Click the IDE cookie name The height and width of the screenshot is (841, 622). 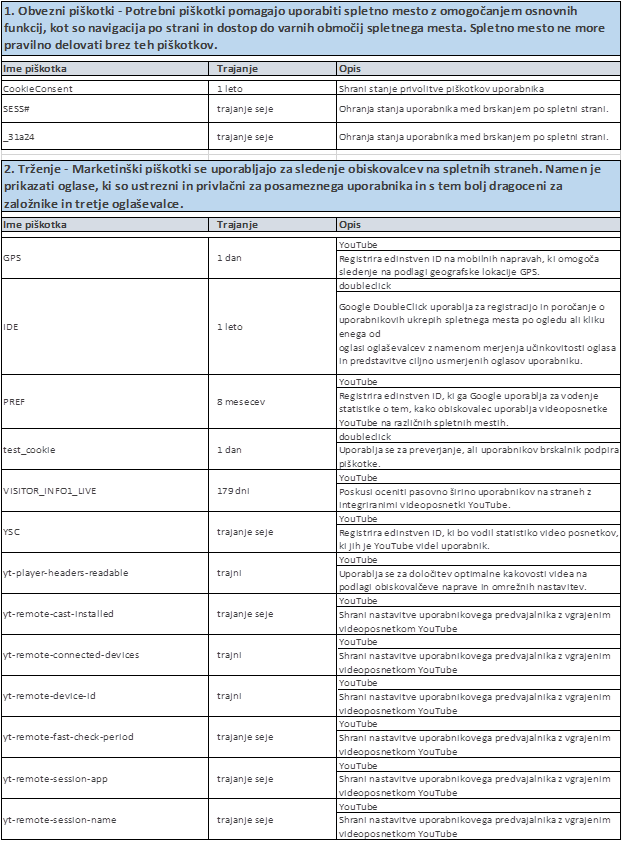pyautogui.click(x=11, y=326)
